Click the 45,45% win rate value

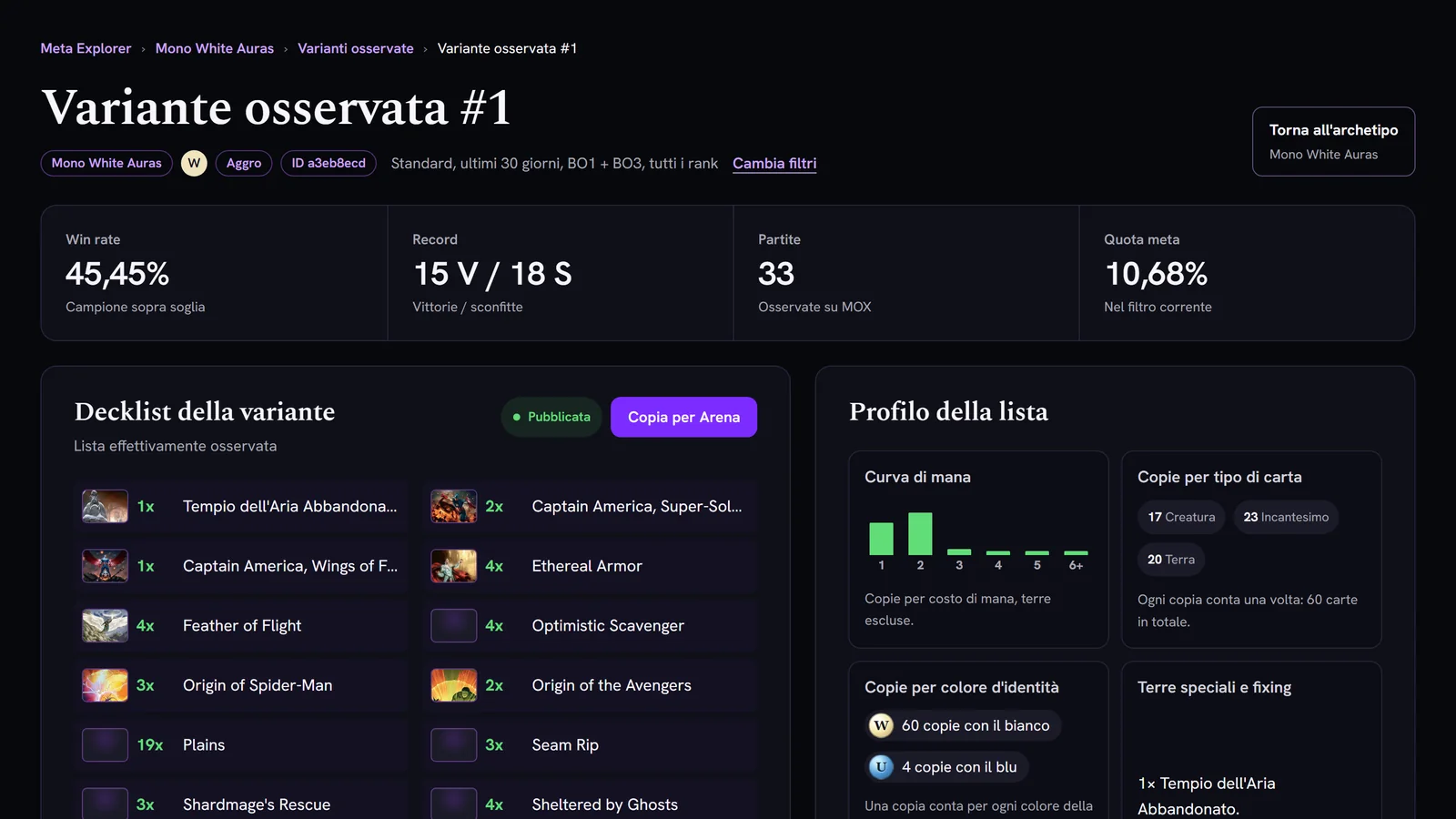click(117, 274)
